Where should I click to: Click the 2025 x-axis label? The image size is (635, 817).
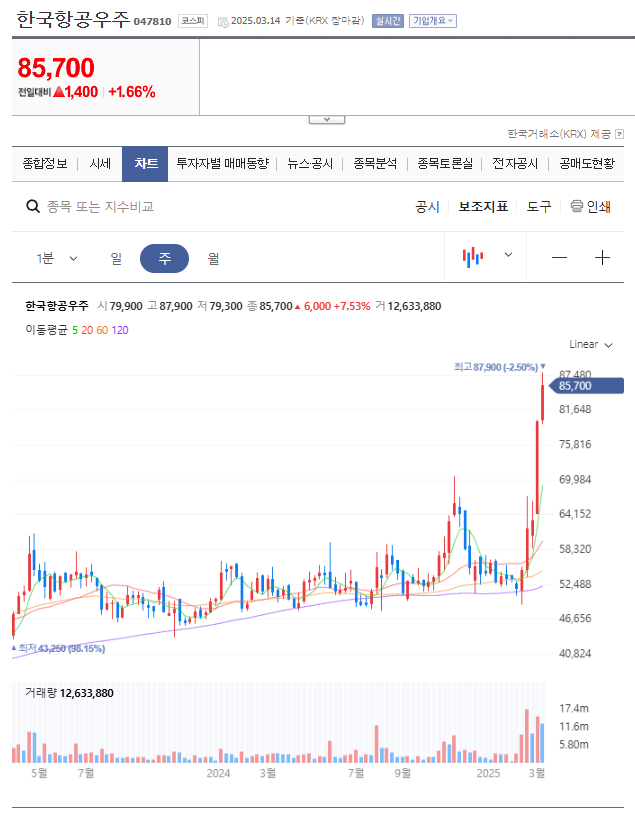click(x=488, y=773)
